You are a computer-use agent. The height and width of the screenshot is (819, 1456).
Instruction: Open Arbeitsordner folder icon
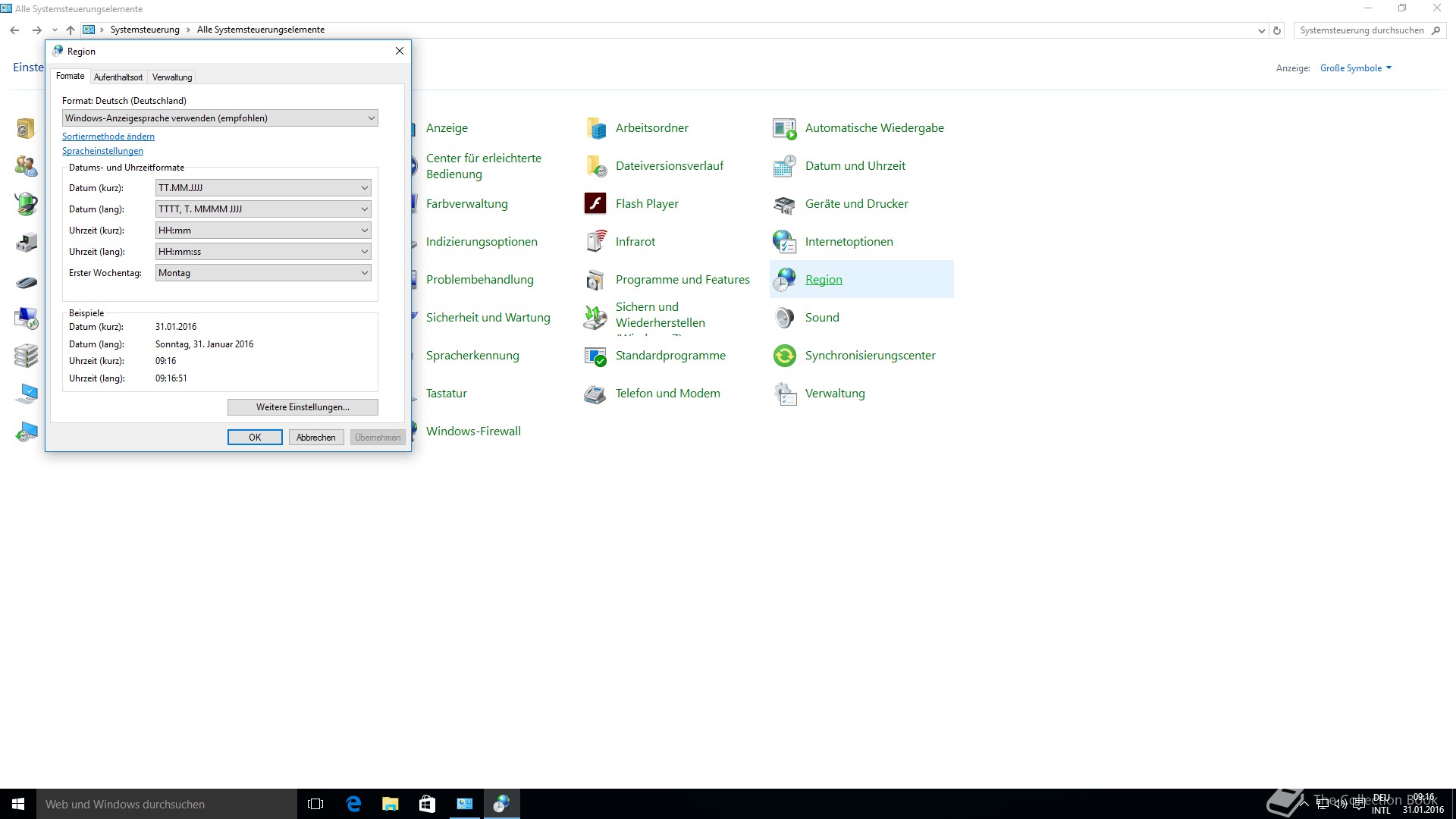(x=596, y=128)
